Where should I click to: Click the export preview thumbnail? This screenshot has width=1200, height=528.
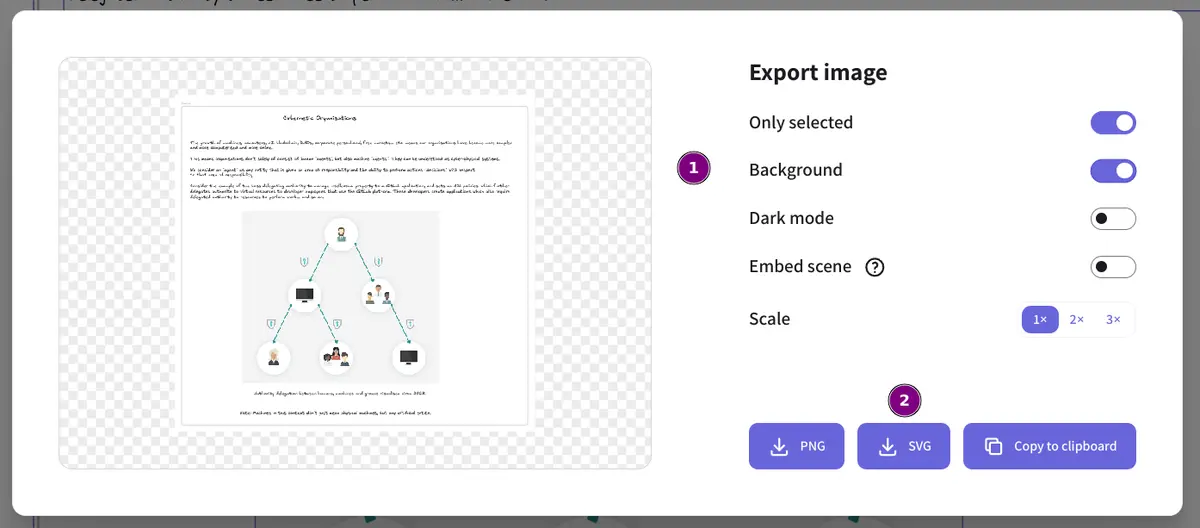355,263
